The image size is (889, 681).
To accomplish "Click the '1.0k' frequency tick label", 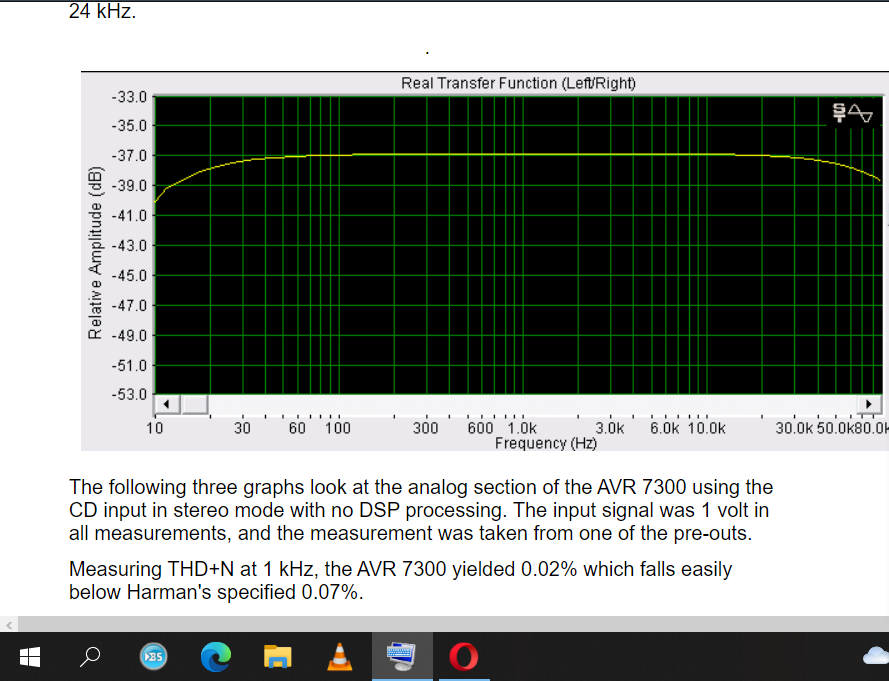I will click(522, 428).
